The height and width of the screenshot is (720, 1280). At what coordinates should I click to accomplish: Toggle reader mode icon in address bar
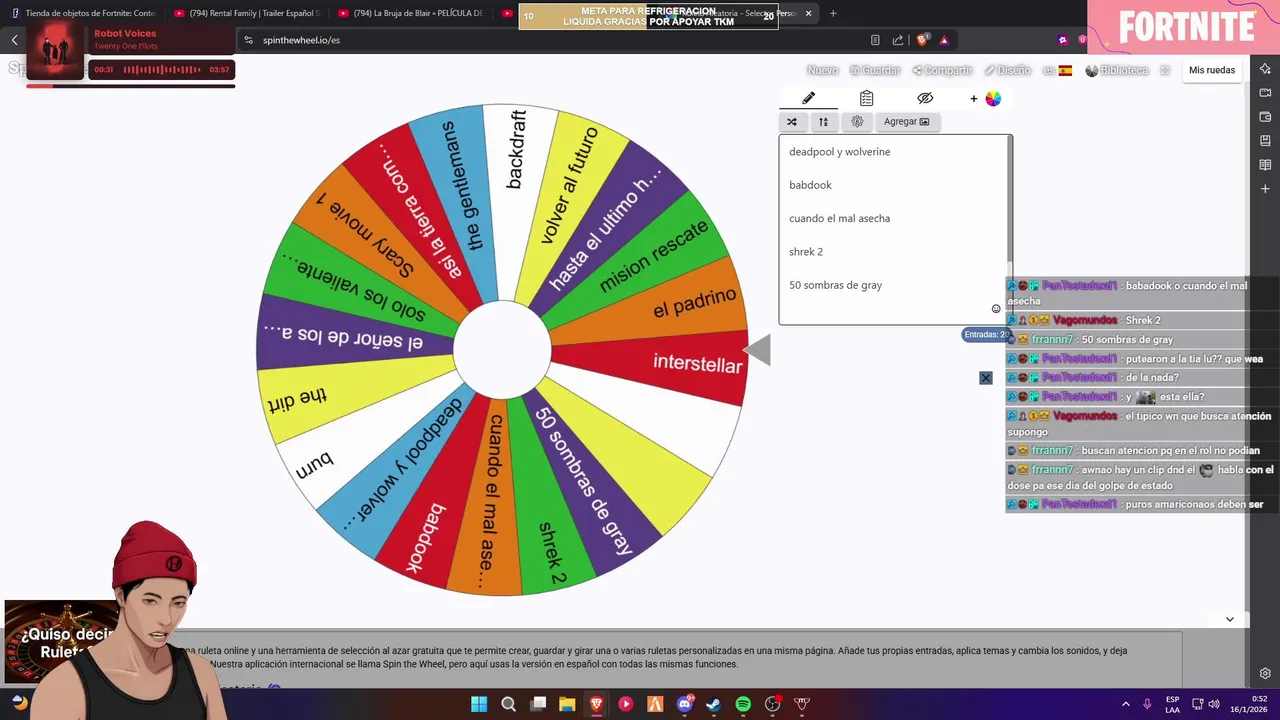[875, 40]
